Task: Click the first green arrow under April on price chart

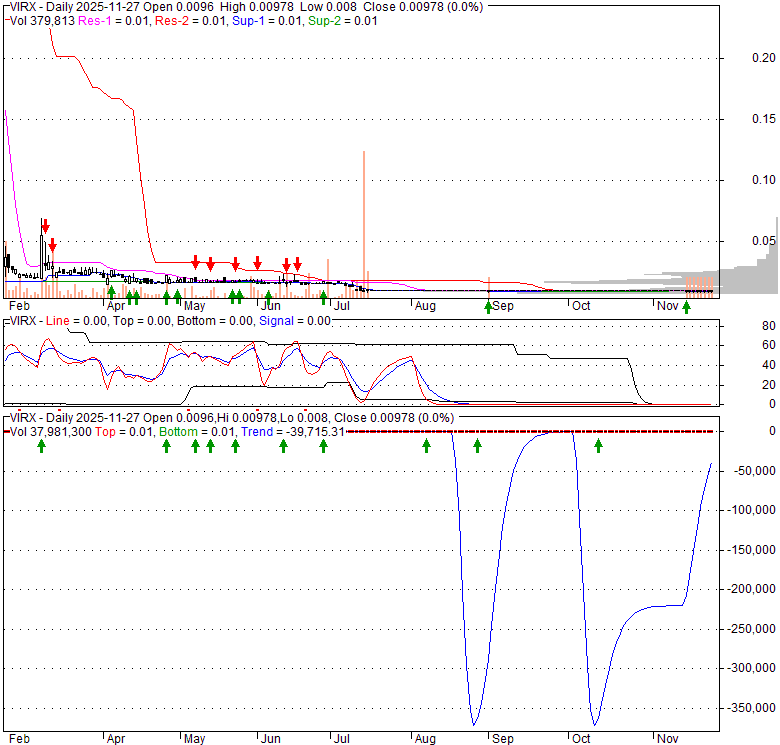Action: (x=111, y=293)
